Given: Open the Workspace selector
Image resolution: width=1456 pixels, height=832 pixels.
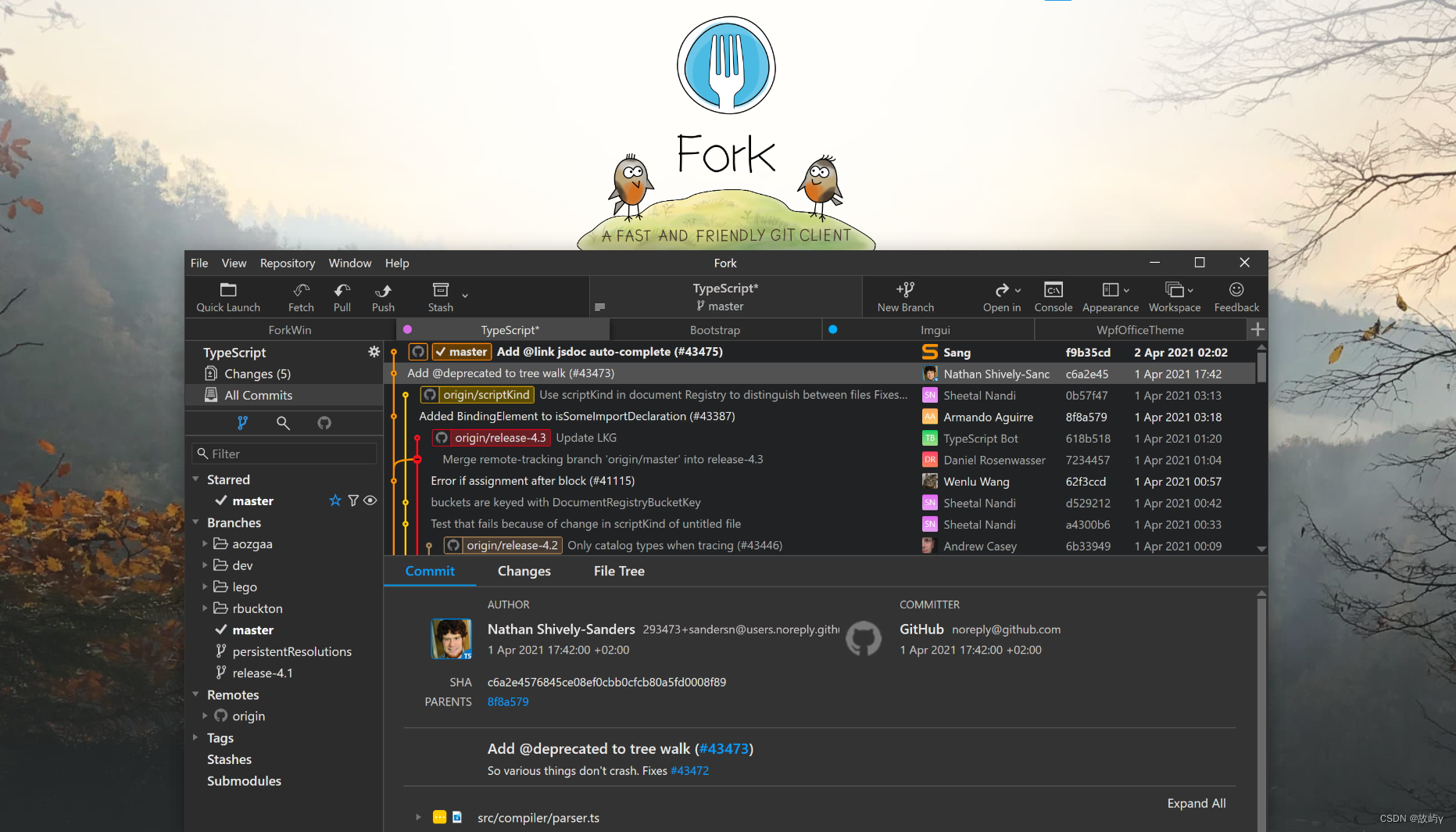Looking at the screenshot, I should (x=1175, y=297).
